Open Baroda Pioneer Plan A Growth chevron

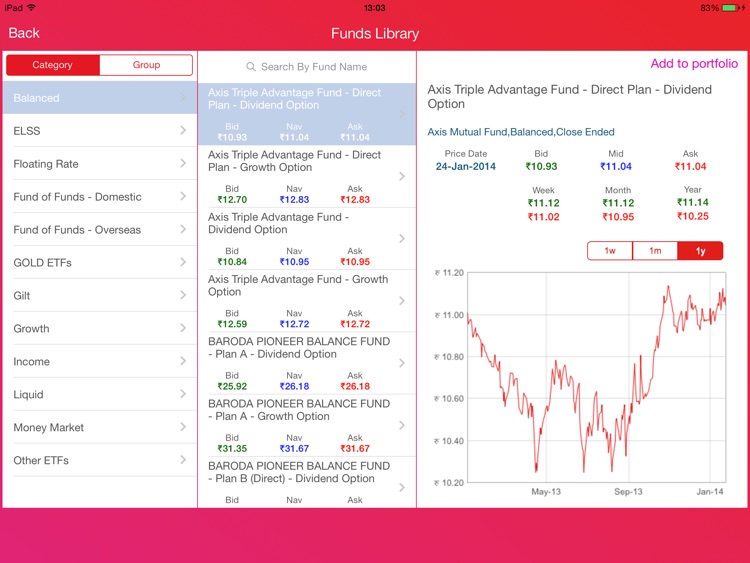point(402,425)
